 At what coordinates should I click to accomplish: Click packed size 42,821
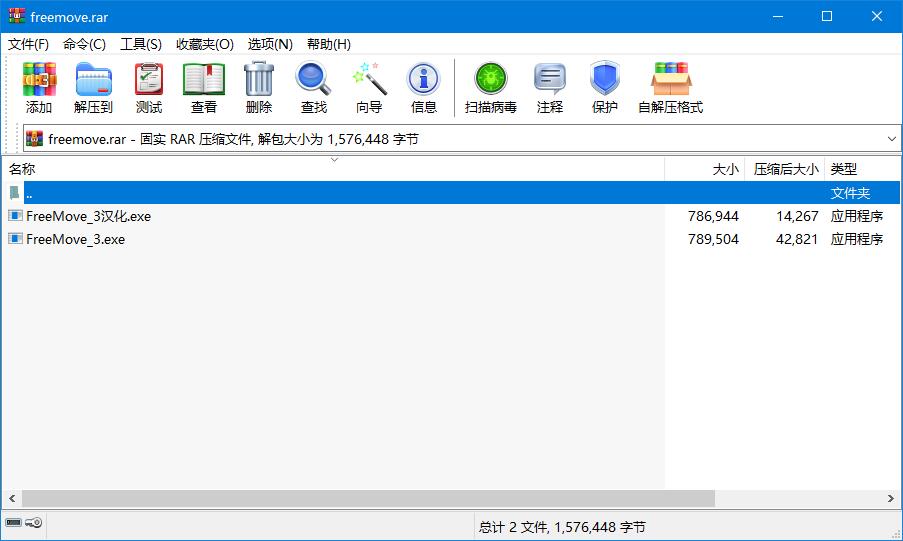point(797,239)
